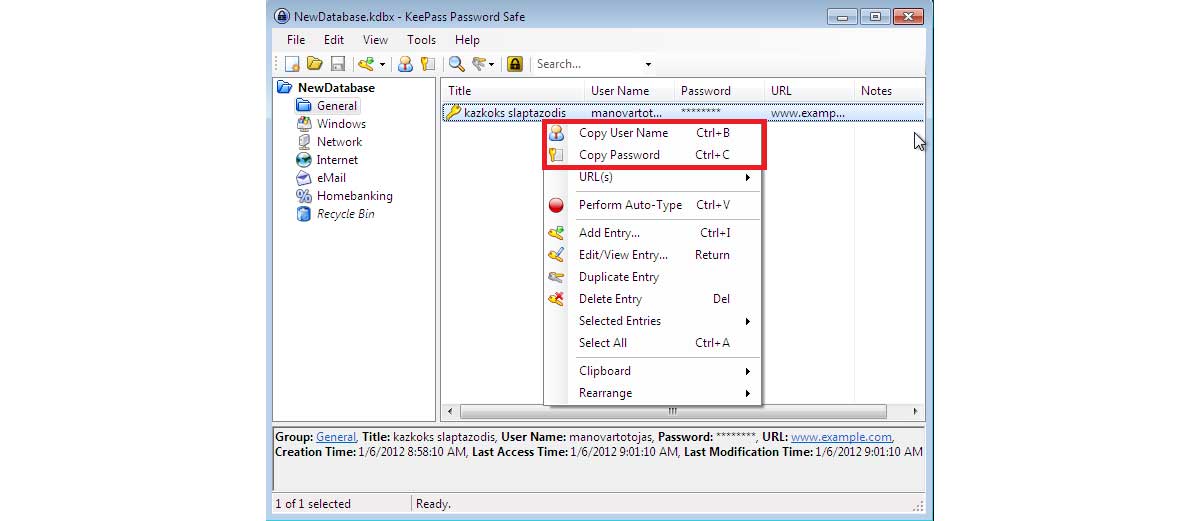1200x521 pixels.
Task: Choose Add Entry... from context menu
Action: tap(653, 233)
